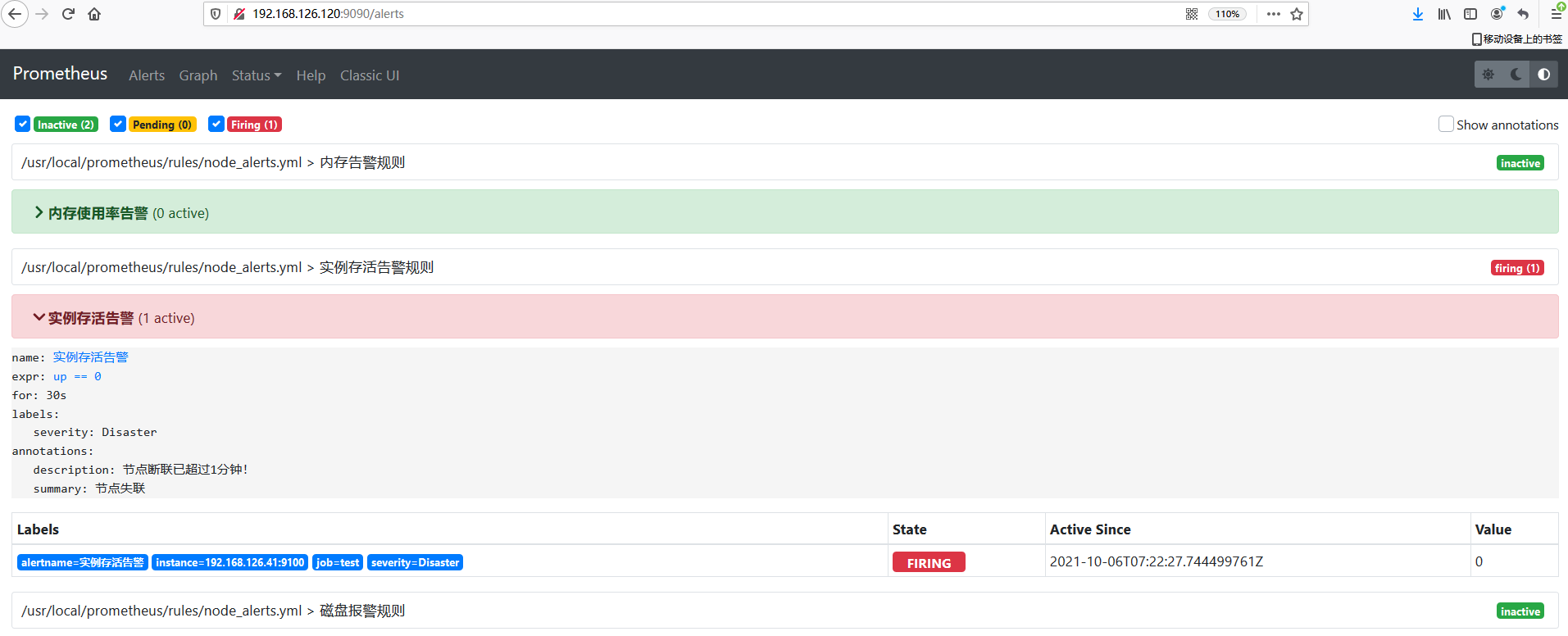Viewport: 1568px width, 636px height.
Task: Open the library bookshelf icon
Action: [1444, 14]
